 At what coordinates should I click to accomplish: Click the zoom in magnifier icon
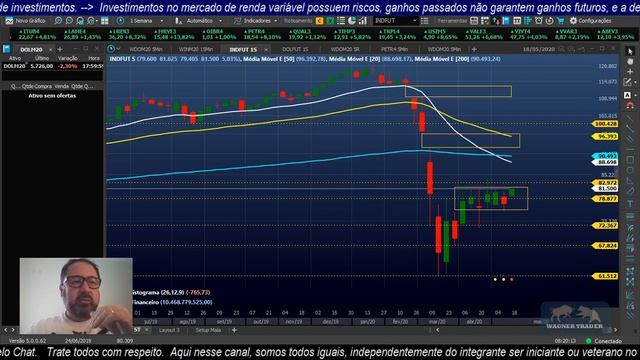click(58, 20)
